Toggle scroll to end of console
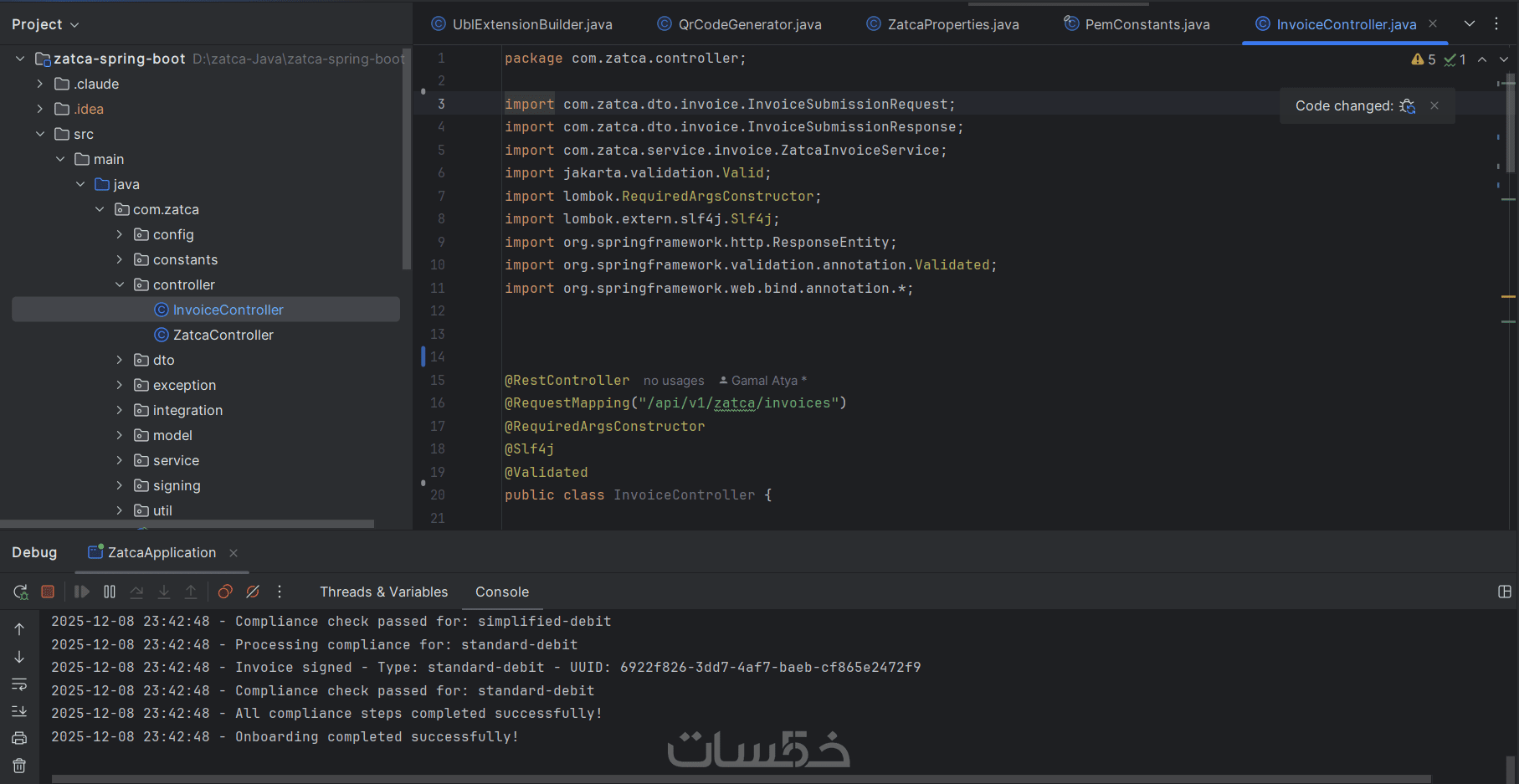Screen dimensions: 1519x784 click(19, 711)
